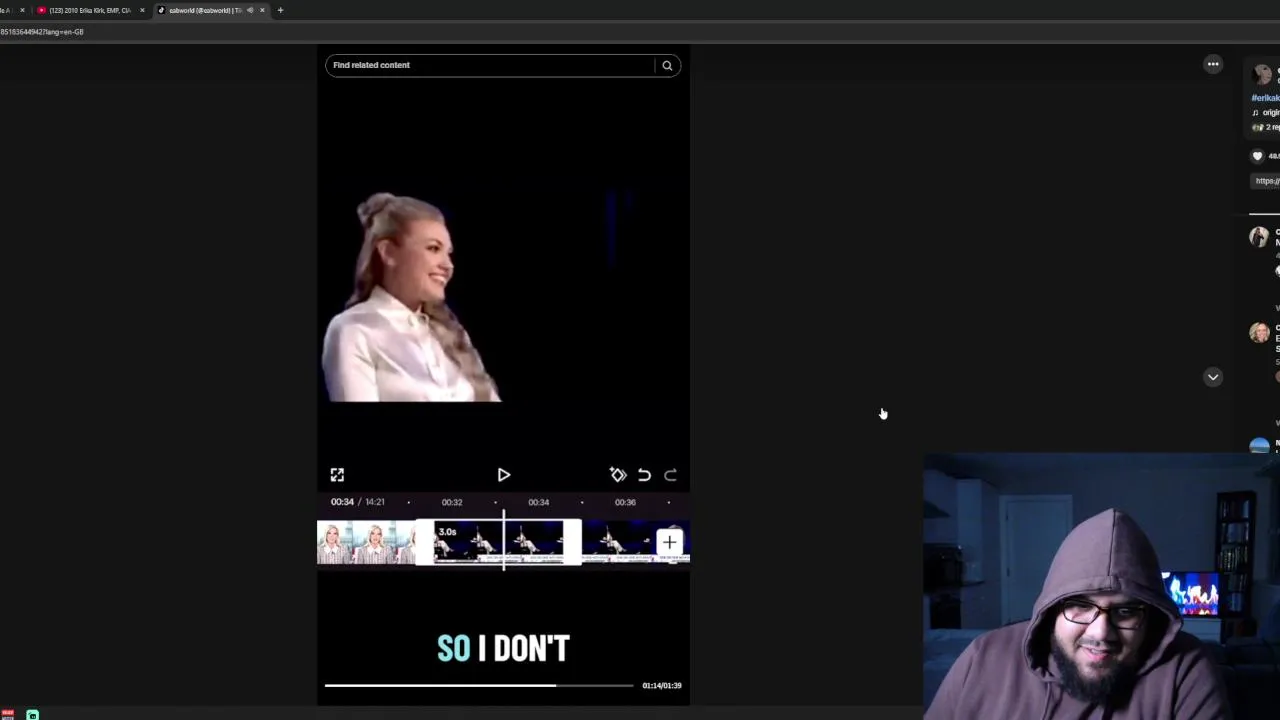The height and width of the screenshot is (720, 1280).
Task: Open the first commenter's avatar
Action: point(1259,237)
